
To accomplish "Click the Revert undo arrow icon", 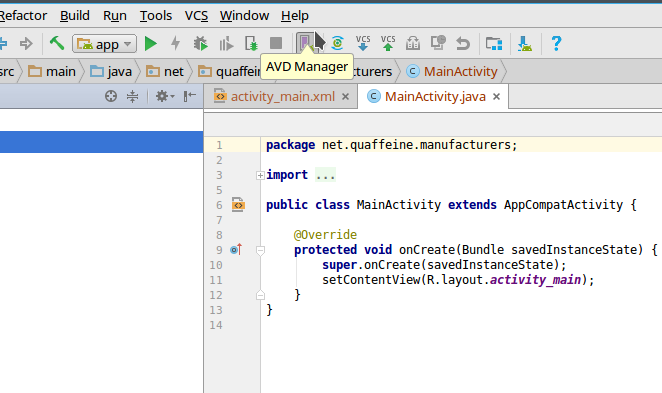I will [463, 43].
